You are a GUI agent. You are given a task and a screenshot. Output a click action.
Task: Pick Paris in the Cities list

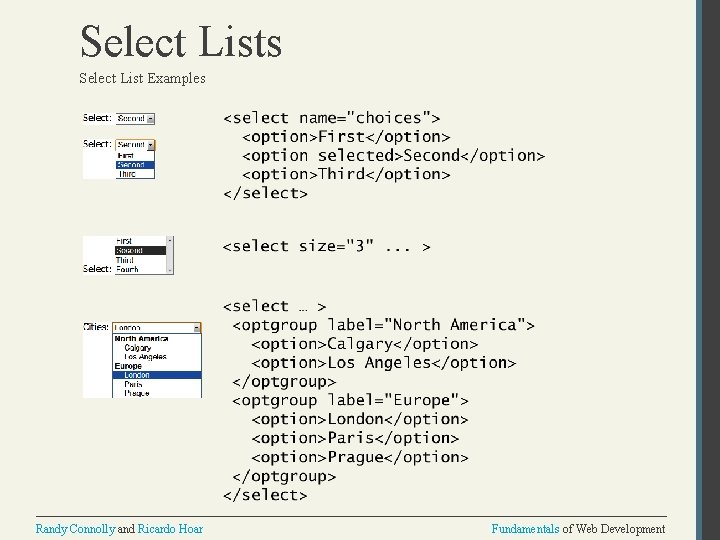(x=157, y=384)
